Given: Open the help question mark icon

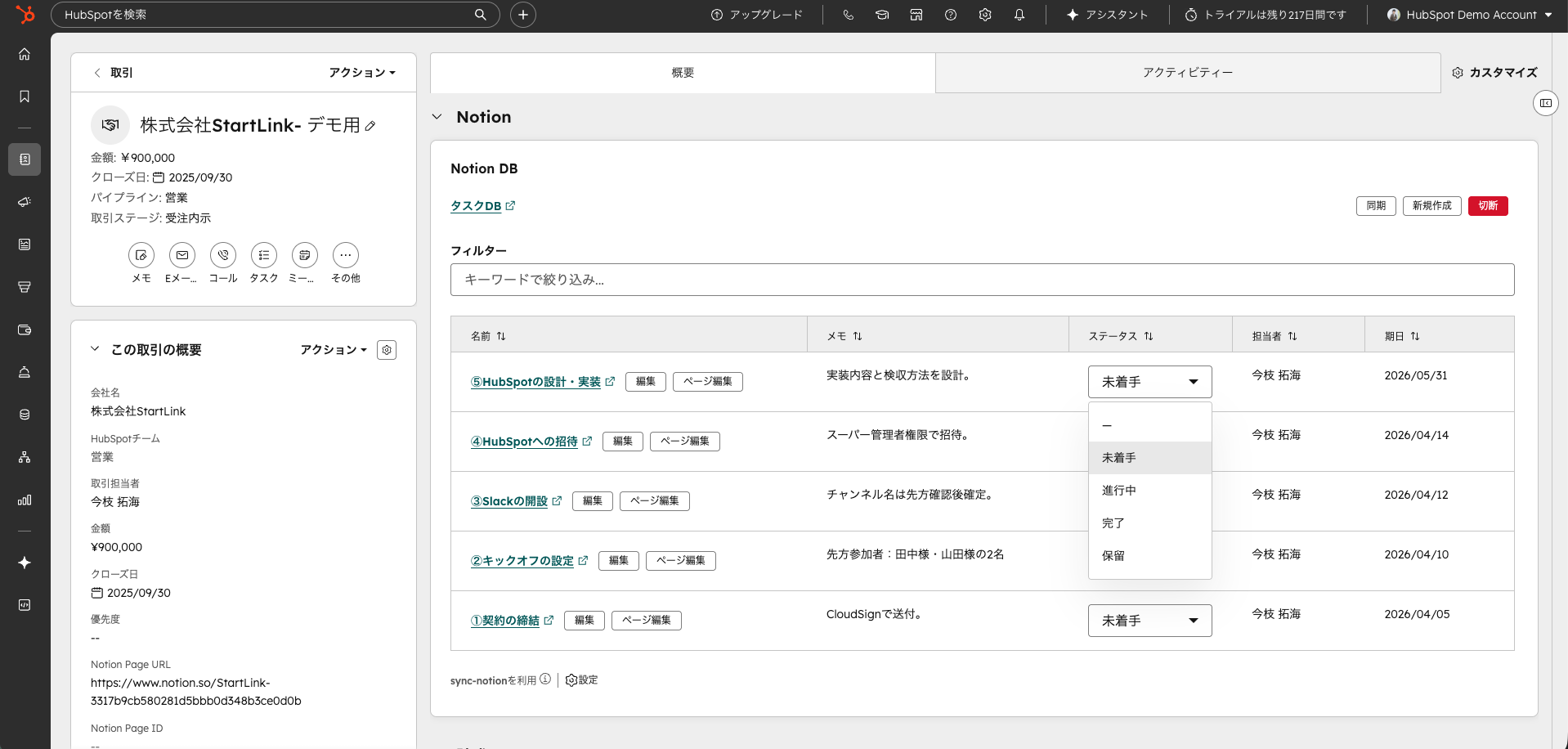Looking at the screenshot, I should (951, 15).
